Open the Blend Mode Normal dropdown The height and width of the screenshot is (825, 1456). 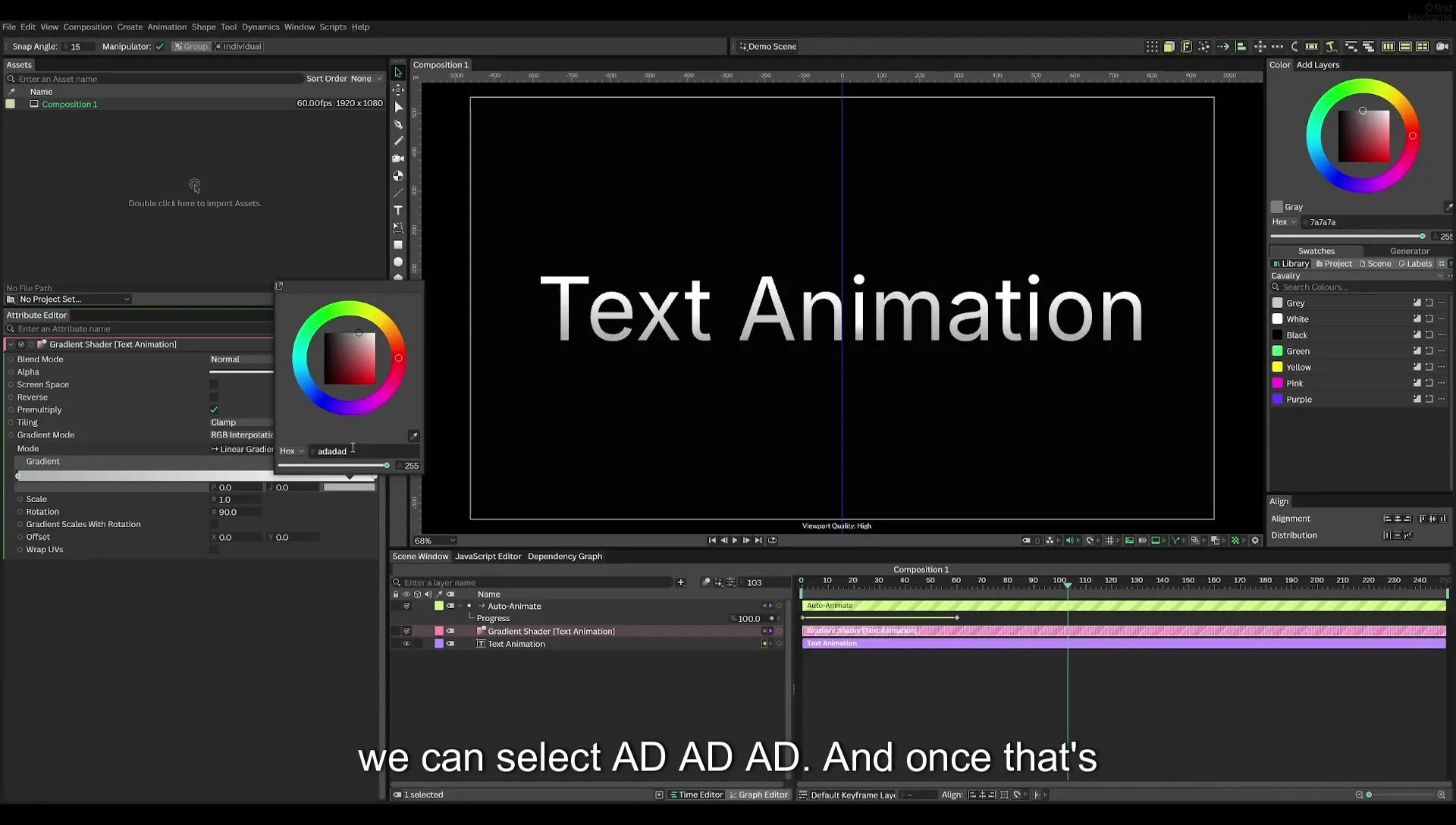pyautogui.click(x=241, y=359)
